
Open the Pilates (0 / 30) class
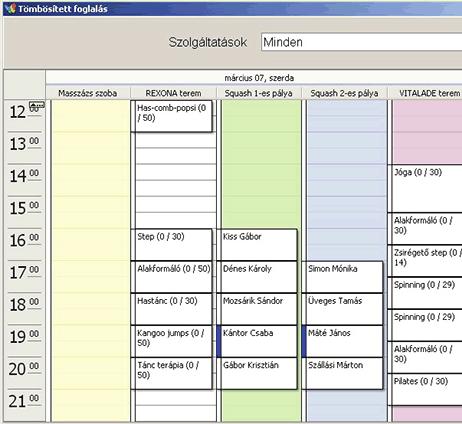(425, 389)
